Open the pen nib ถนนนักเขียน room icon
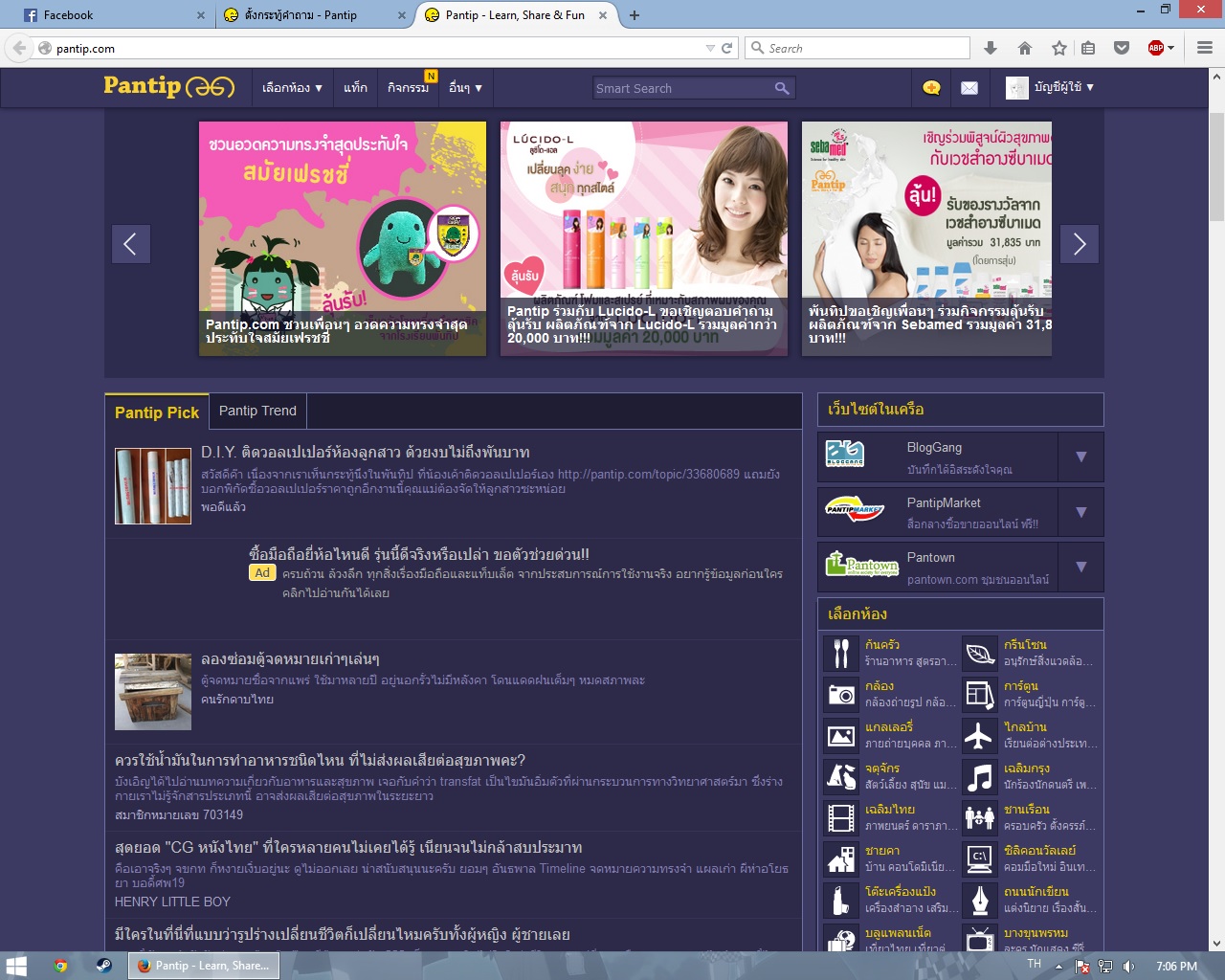 [x=980, y=901]
